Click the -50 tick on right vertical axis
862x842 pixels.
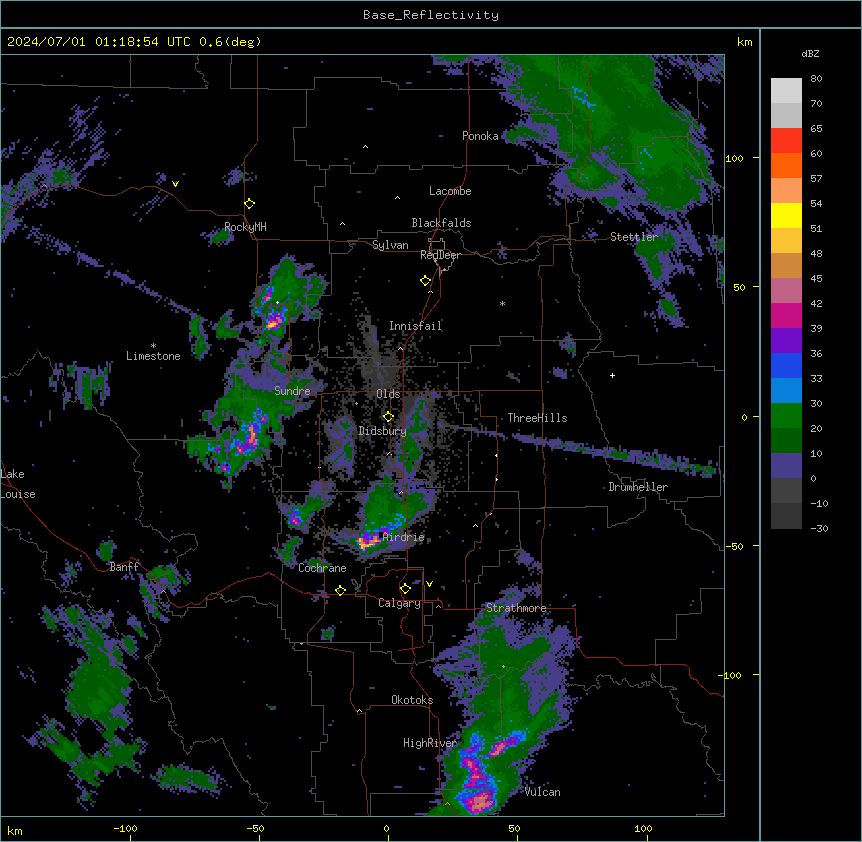734,546
